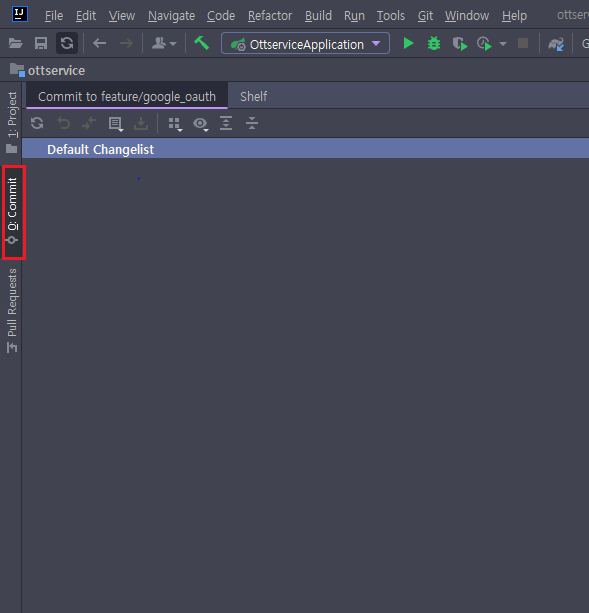Screen dimensions: 589x613
Task: Open the File menu
Action: 54,16
